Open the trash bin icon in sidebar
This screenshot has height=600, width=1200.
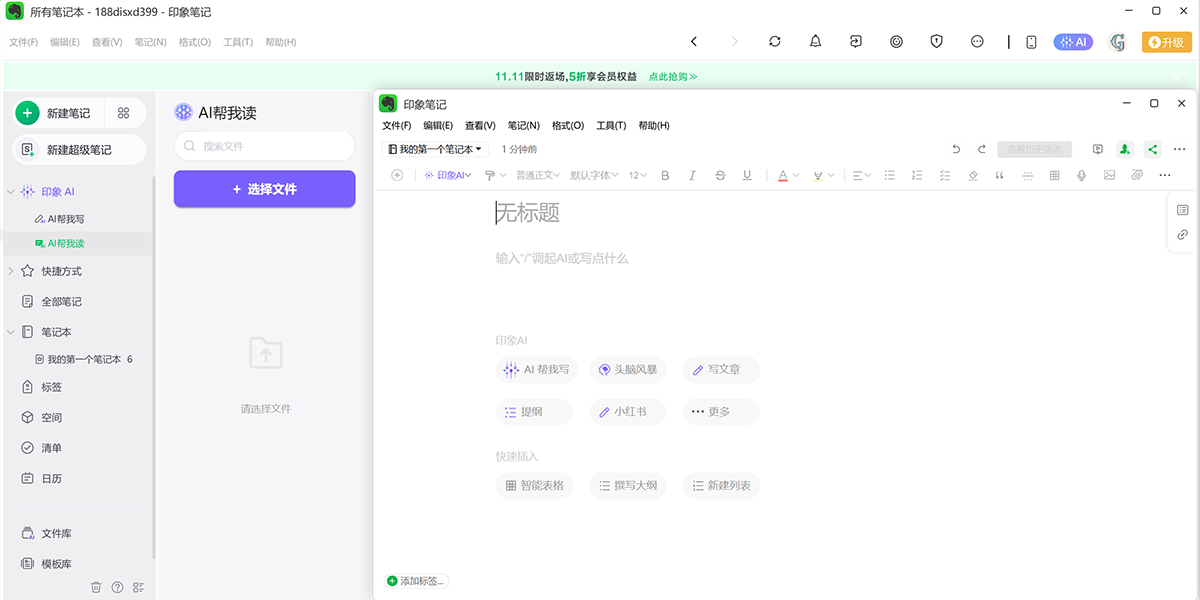[x=96, y=587]
